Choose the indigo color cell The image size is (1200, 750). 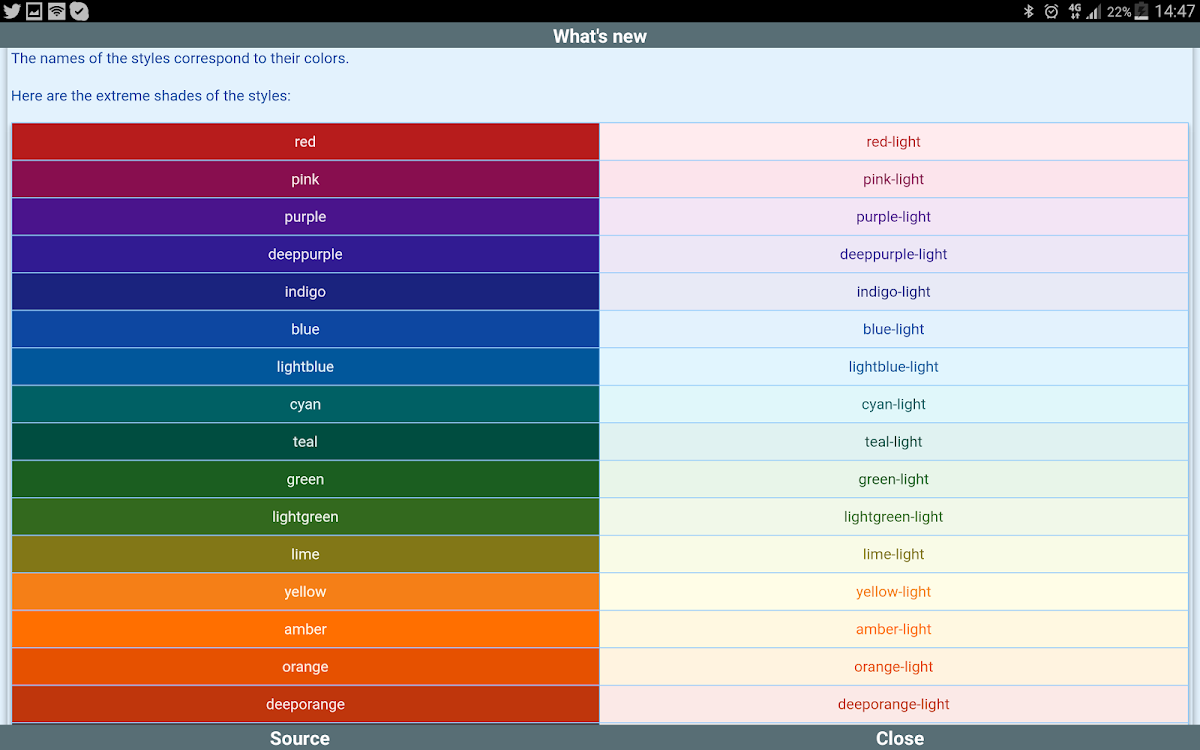pyautogui.click(x=305, y=292)
